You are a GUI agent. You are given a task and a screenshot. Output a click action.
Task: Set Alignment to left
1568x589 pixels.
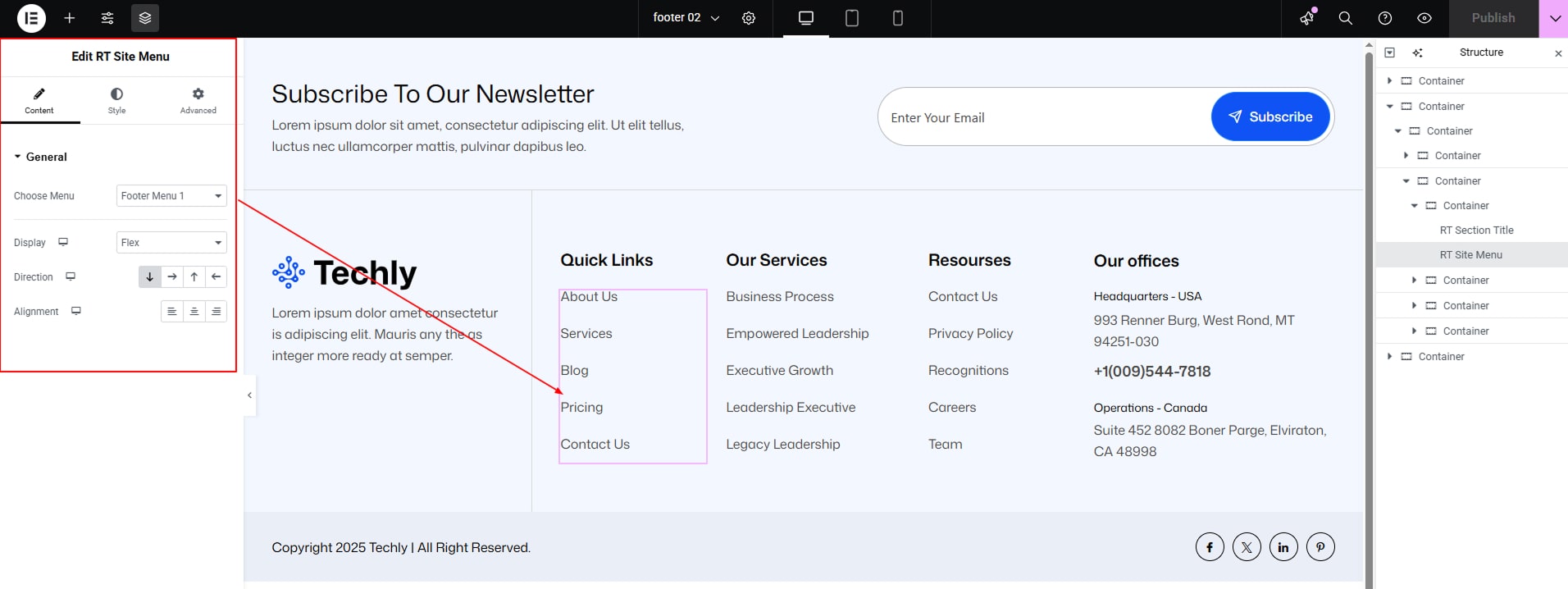pyautogui.click(x=171, y=312)
